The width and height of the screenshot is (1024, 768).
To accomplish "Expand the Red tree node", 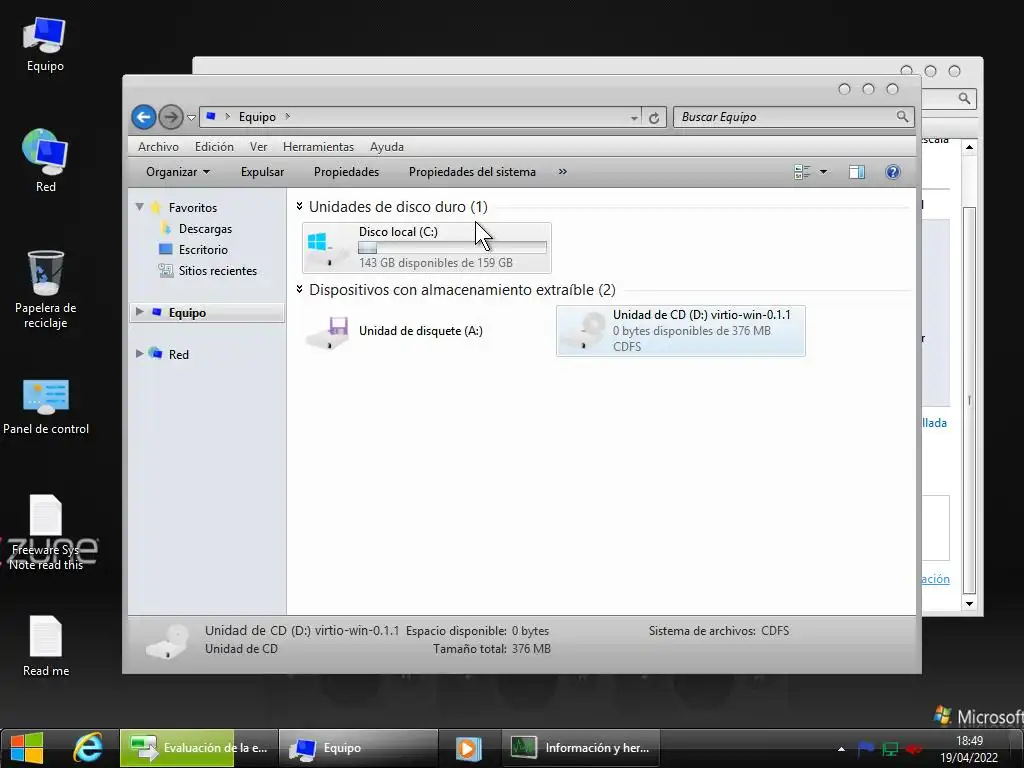I will point(139,354).
